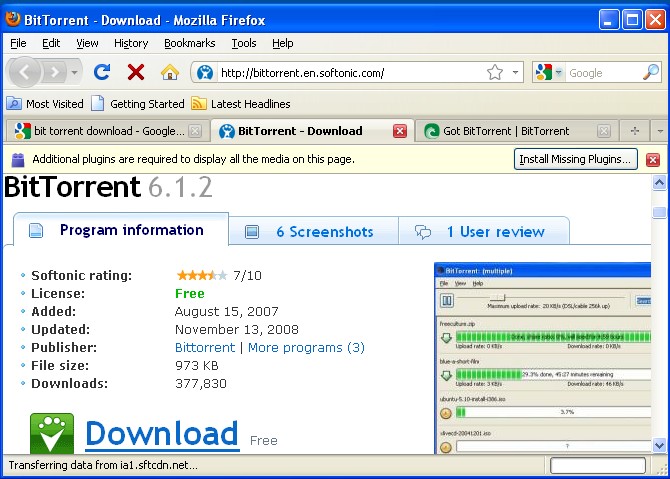Click the page scrollbar down arrow
Viewport: 670px width, 479px height.
click(659, 446)
